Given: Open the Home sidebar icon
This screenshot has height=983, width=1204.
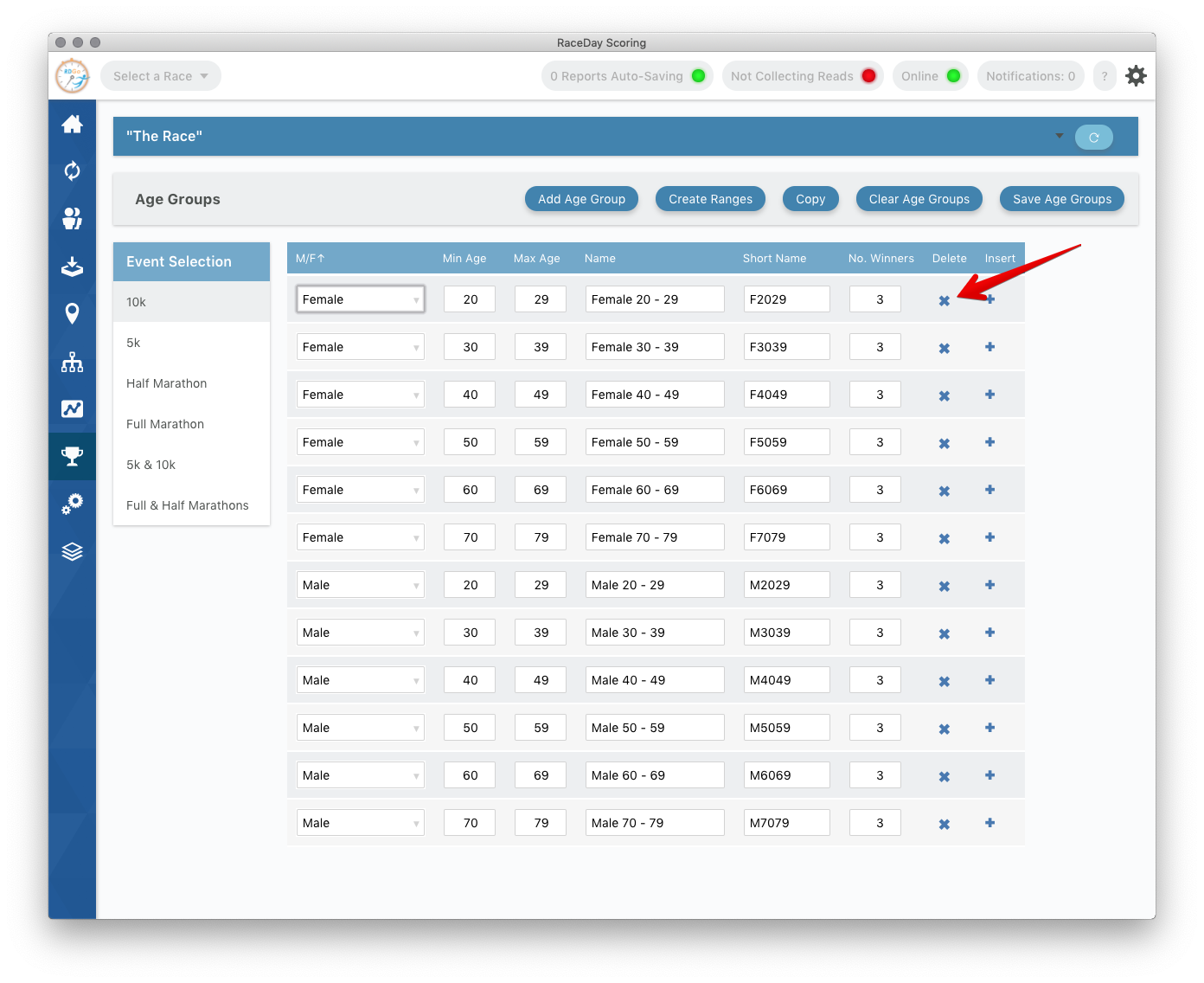Looking at the screenshot, I should pos(72,125).
